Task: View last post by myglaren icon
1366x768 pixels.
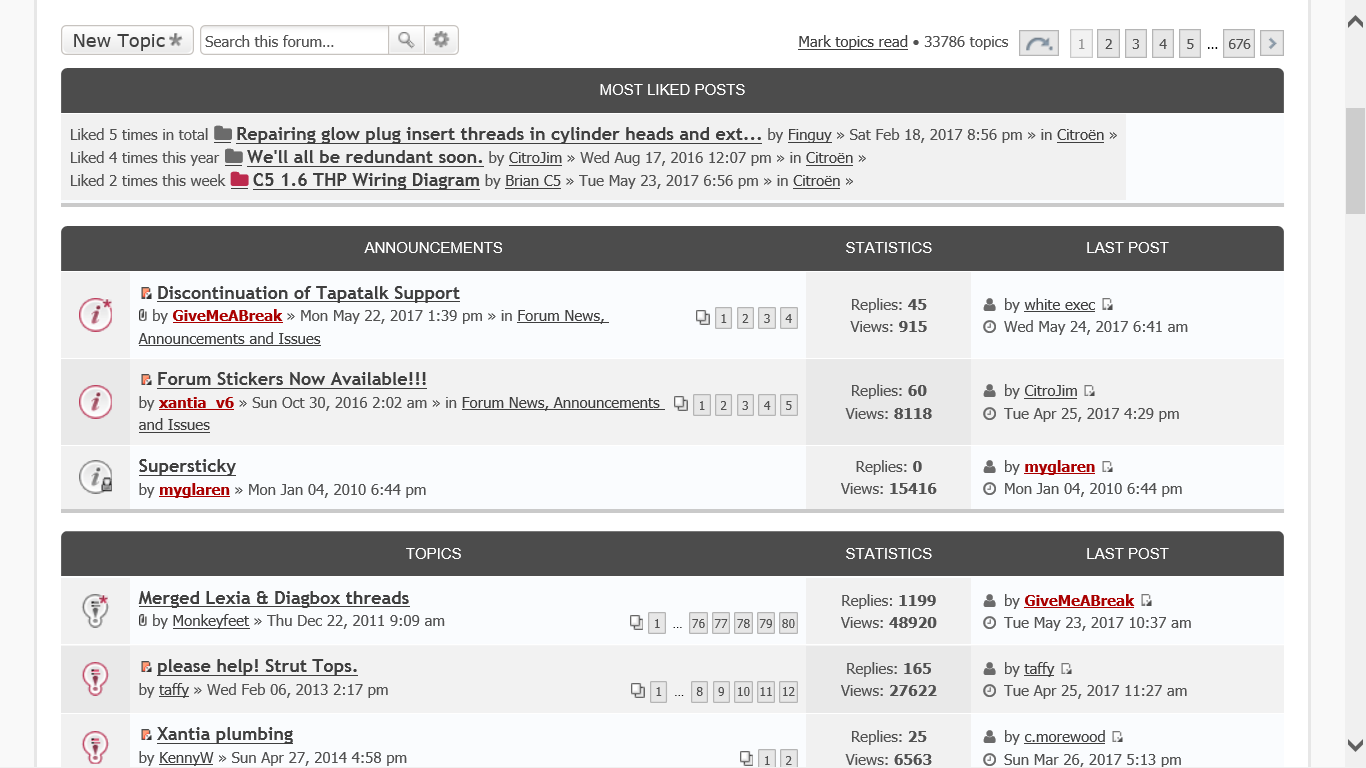Action: [1107, 467]
